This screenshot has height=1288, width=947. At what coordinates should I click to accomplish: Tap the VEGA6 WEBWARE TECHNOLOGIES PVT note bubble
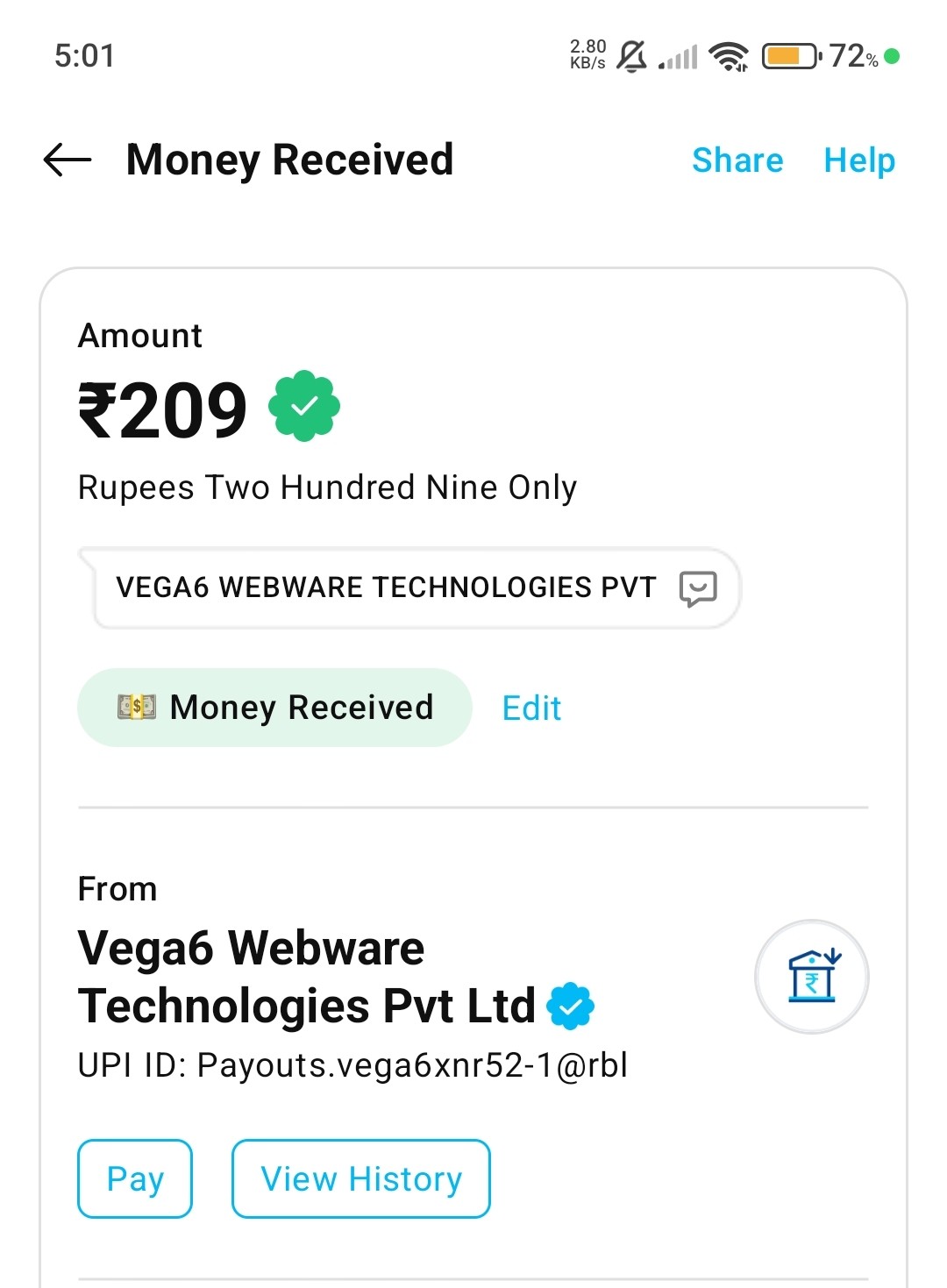(386, 587)
